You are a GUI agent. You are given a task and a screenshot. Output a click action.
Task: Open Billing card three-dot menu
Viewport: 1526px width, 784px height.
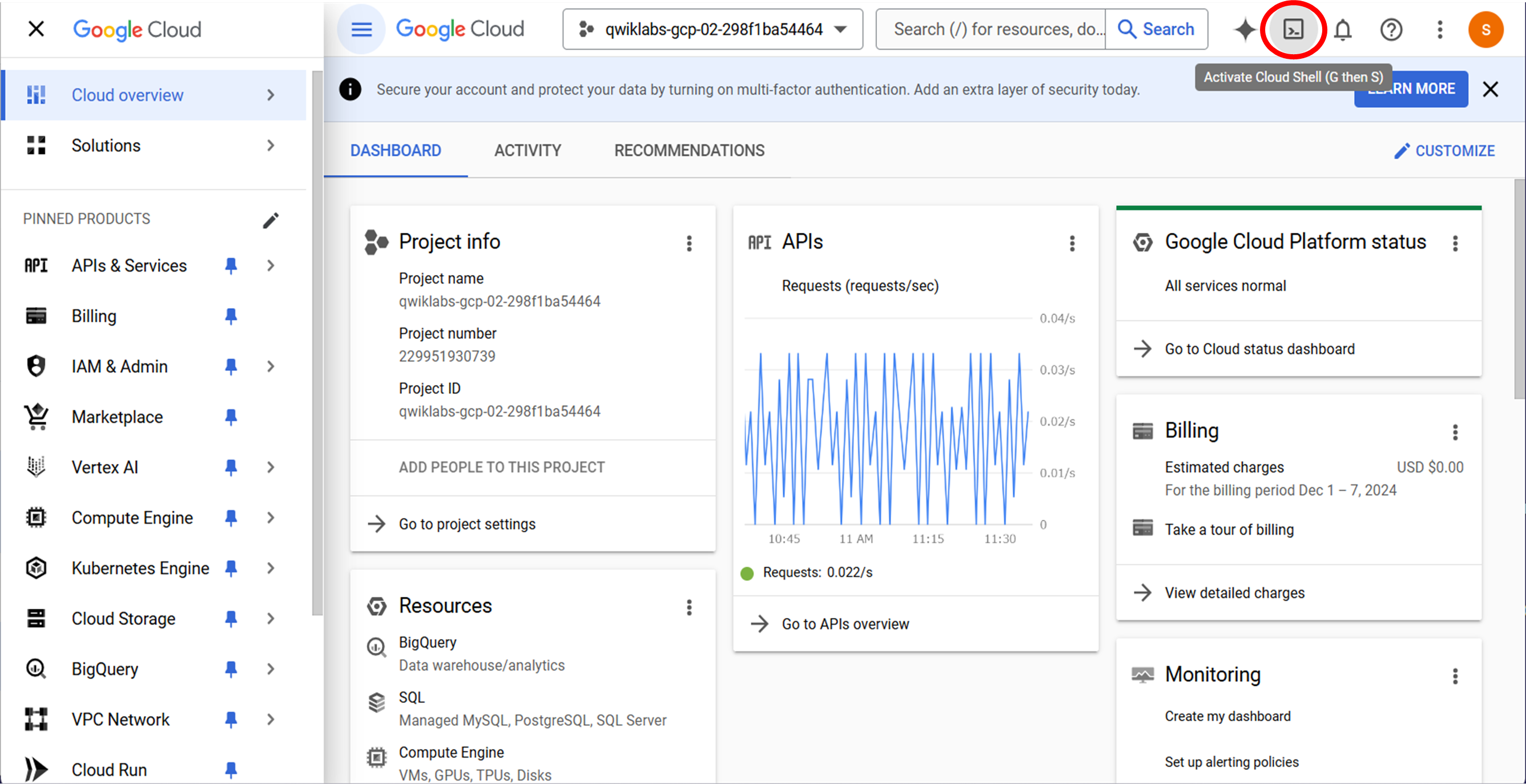1455,433
